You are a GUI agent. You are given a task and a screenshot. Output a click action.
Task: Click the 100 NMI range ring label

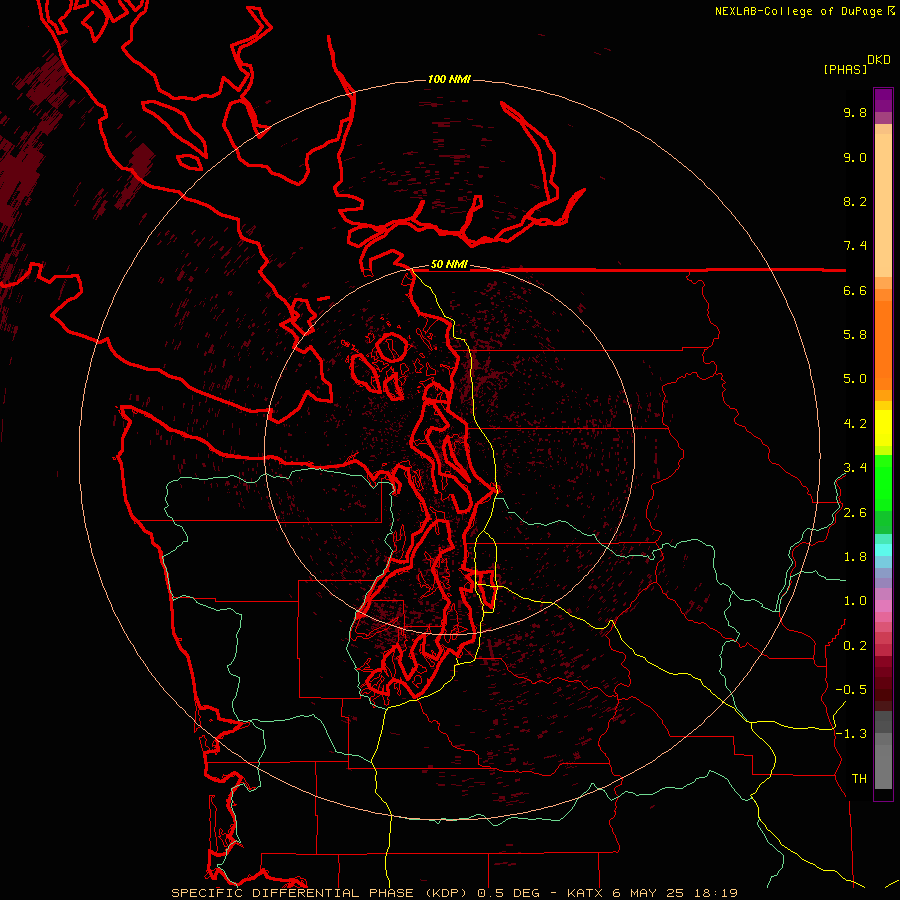point(449,79)
